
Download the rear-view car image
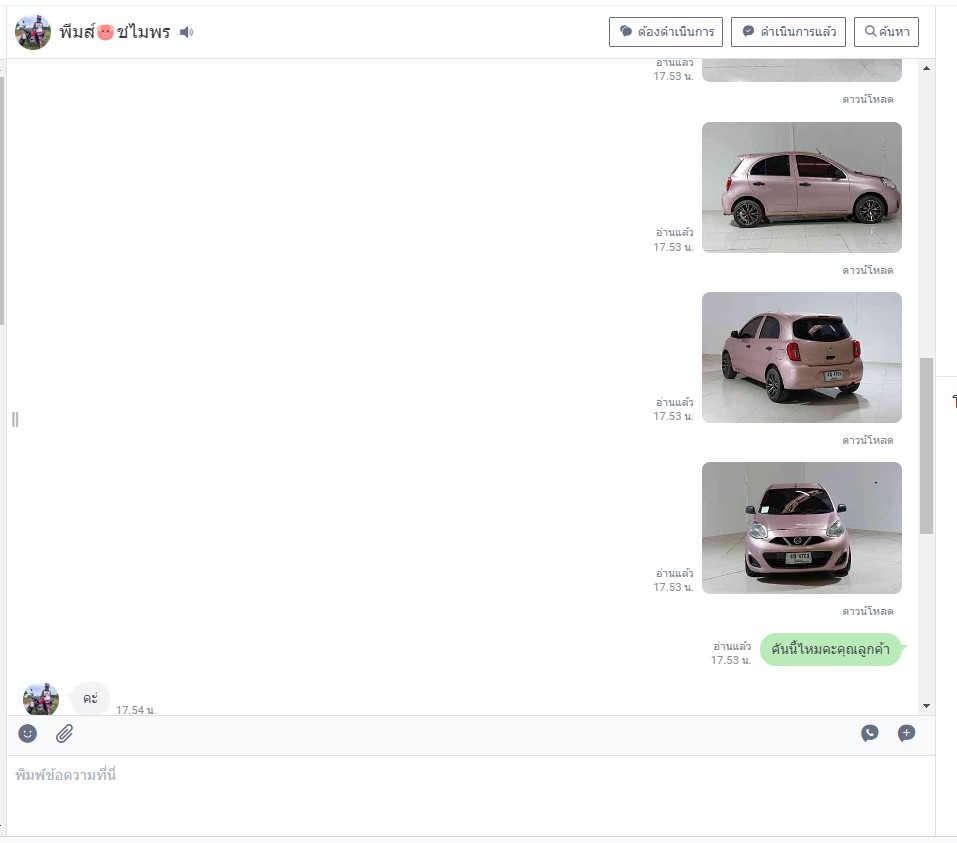pos(867,440)
